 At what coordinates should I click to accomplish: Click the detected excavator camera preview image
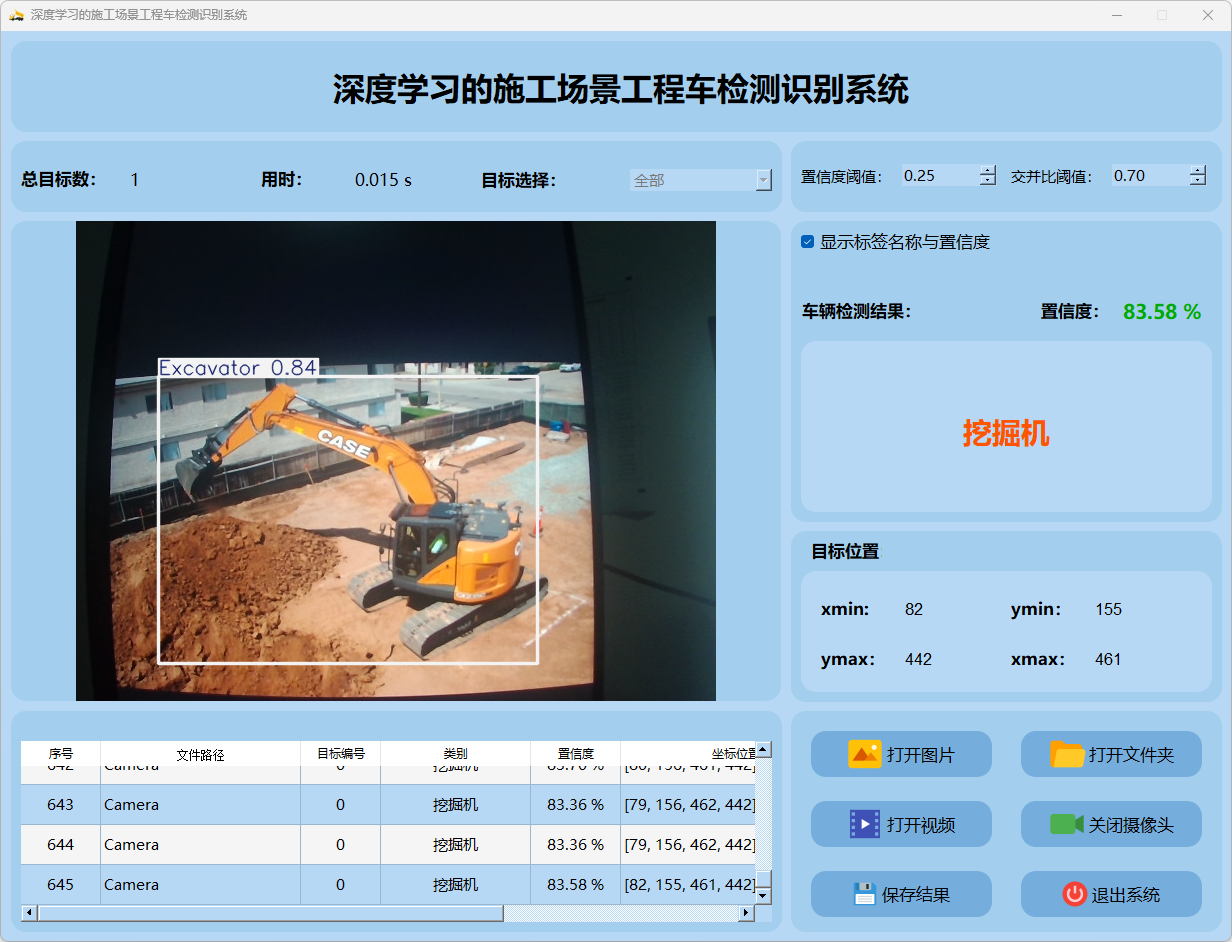396,461
